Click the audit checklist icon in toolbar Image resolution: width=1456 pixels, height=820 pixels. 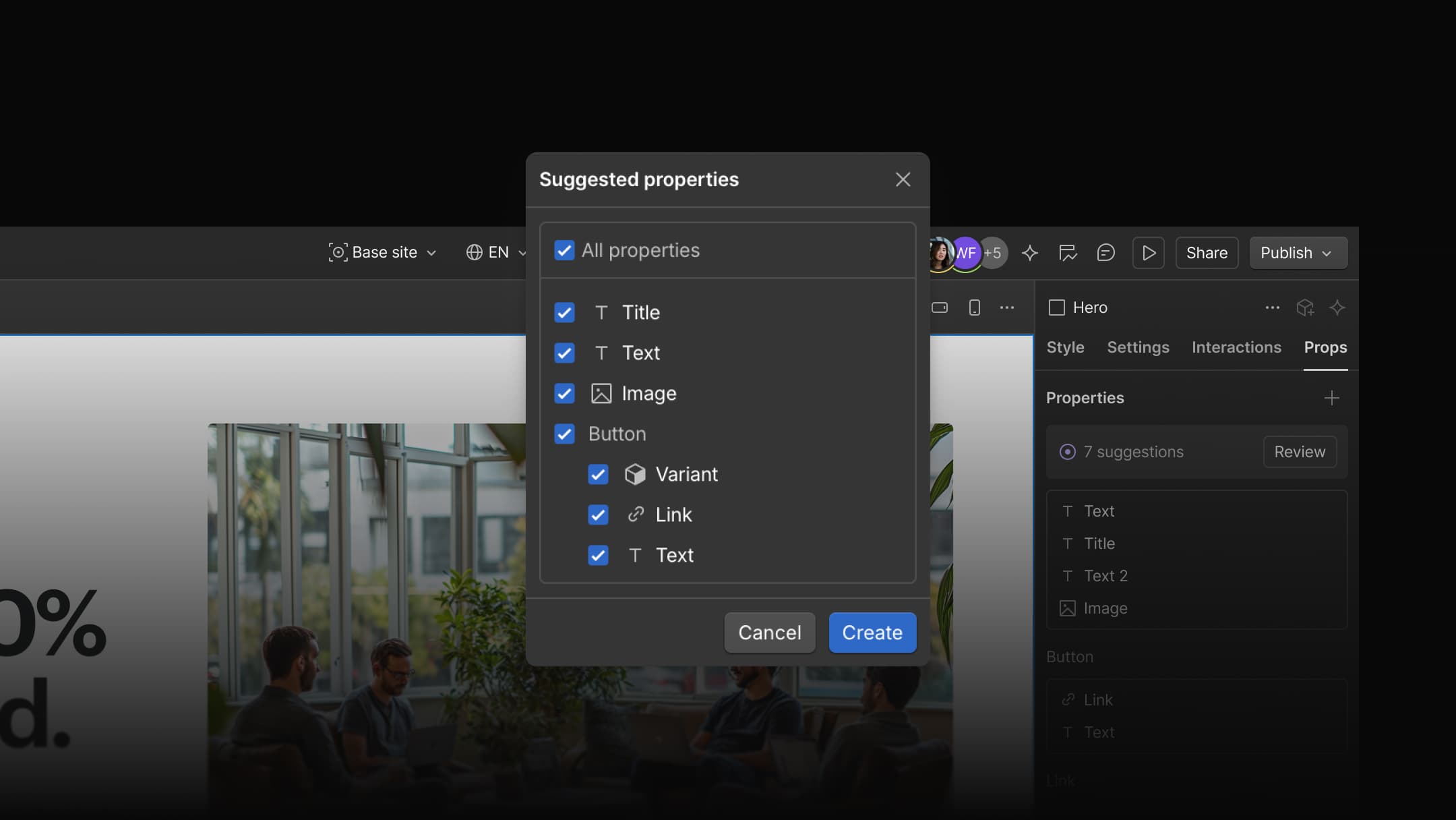1068,253
